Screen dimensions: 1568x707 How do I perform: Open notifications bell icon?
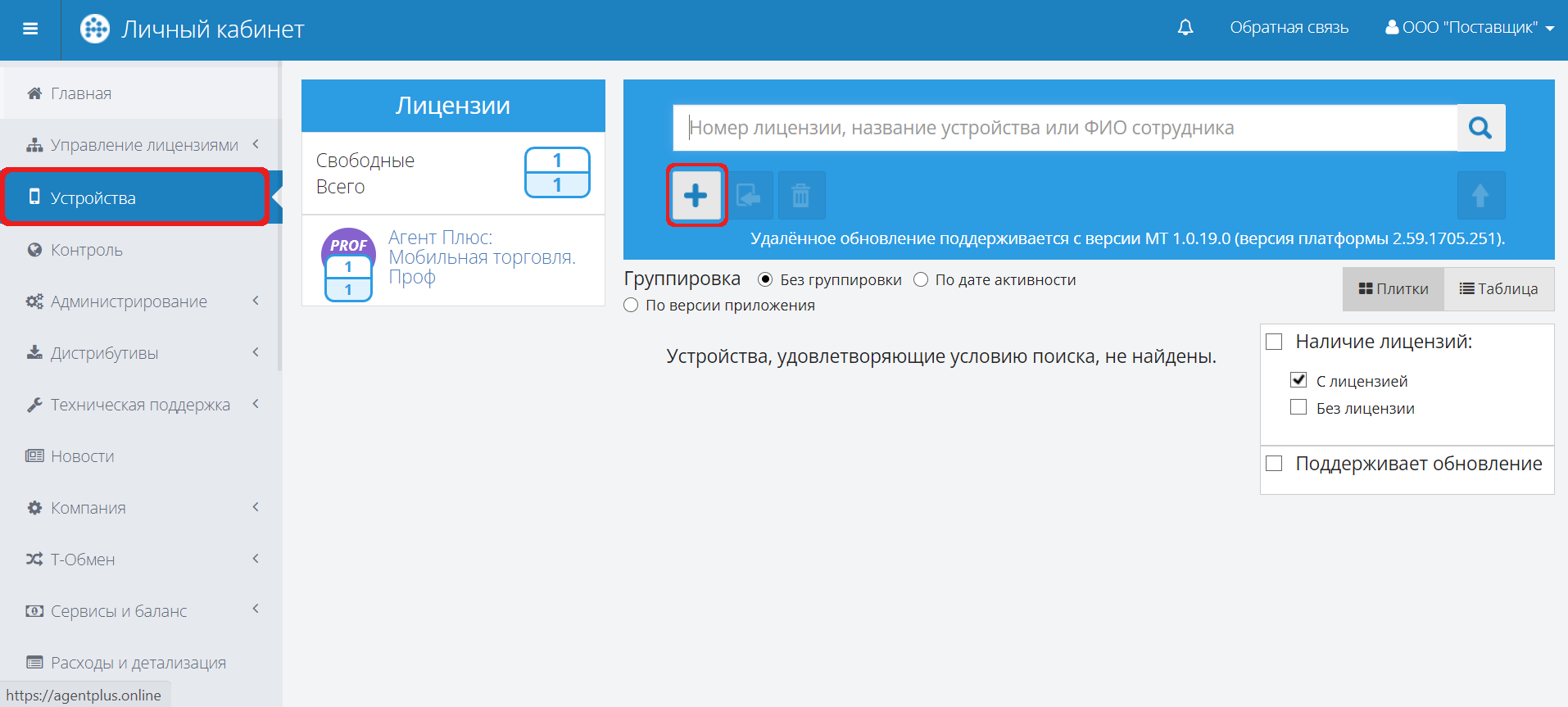pyautogui.click(x=1185, y=28)
